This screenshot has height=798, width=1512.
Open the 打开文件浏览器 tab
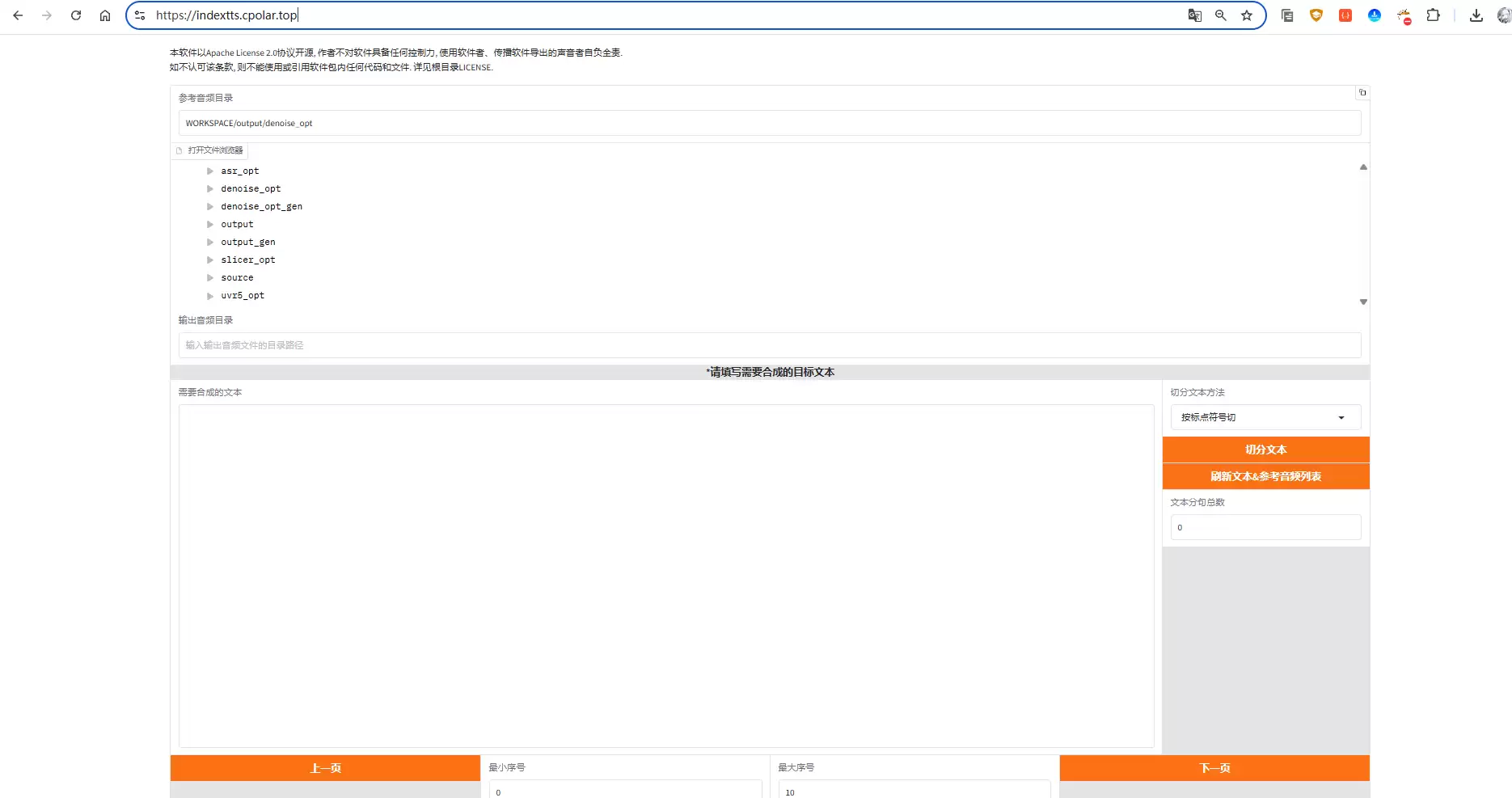210,150
